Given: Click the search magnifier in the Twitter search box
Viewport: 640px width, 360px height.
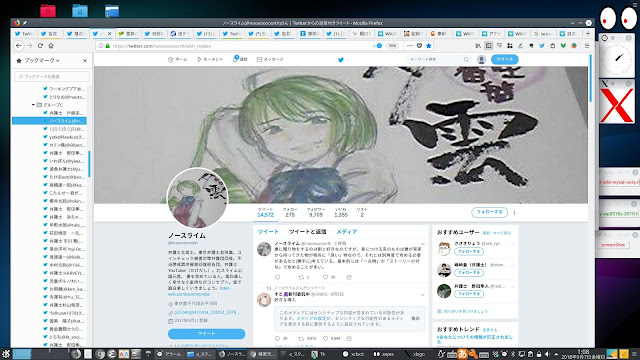Looking at the screenshot, I should (x=466, y=60).
